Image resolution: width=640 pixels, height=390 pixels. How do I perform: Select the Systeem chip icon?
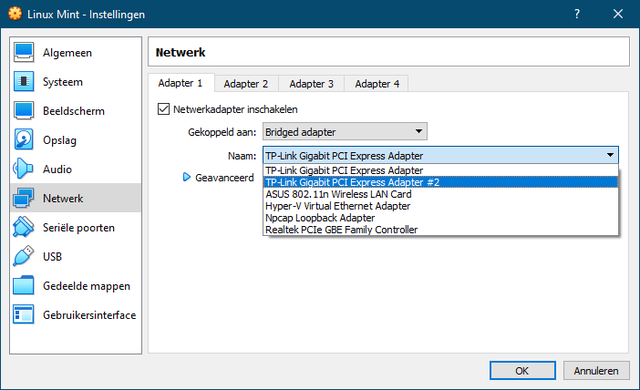(x=24, y=82)
